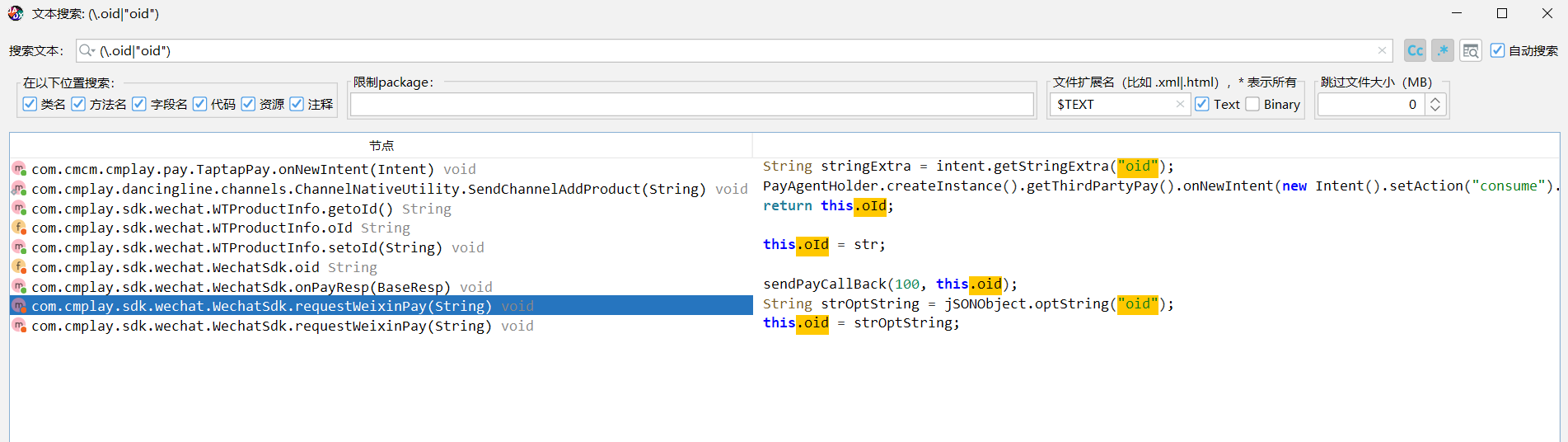Click the method icon beside TaptapPay.onNewIntent
1568x442 pixels.
tap(19, 169)
